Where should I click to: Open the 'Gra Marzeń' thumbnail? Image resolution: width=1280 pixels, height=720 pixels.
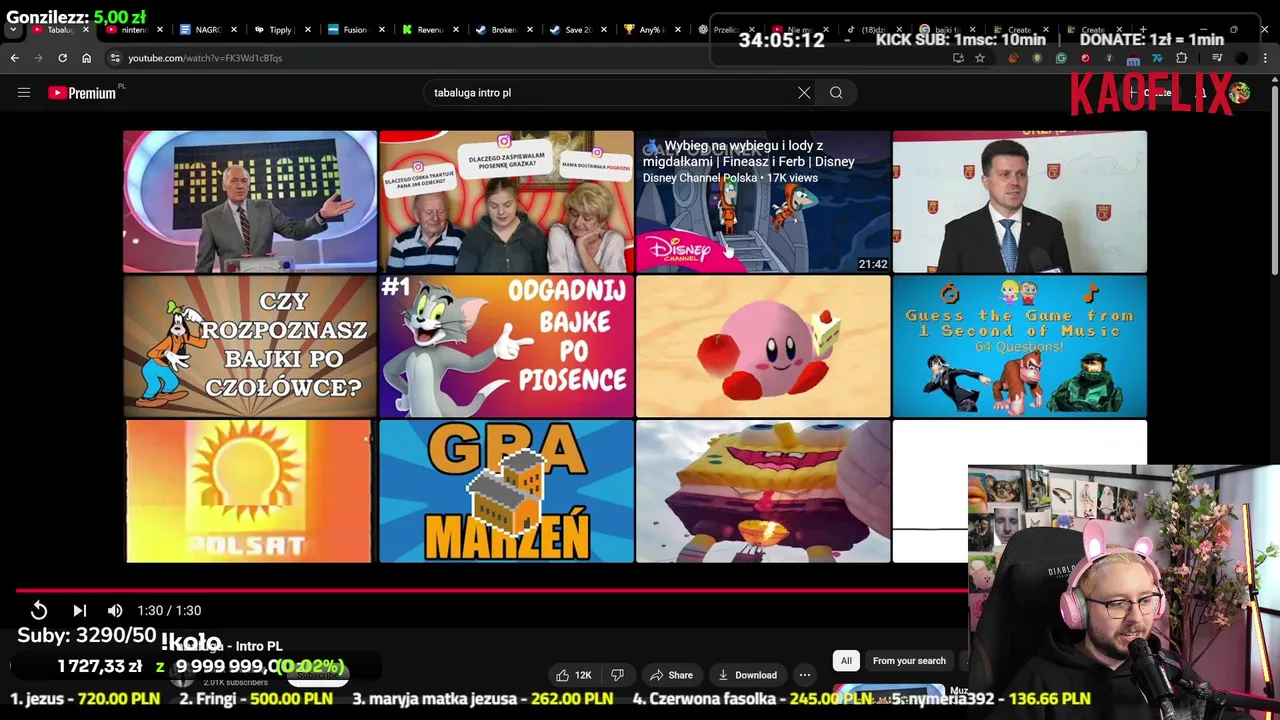506,491
